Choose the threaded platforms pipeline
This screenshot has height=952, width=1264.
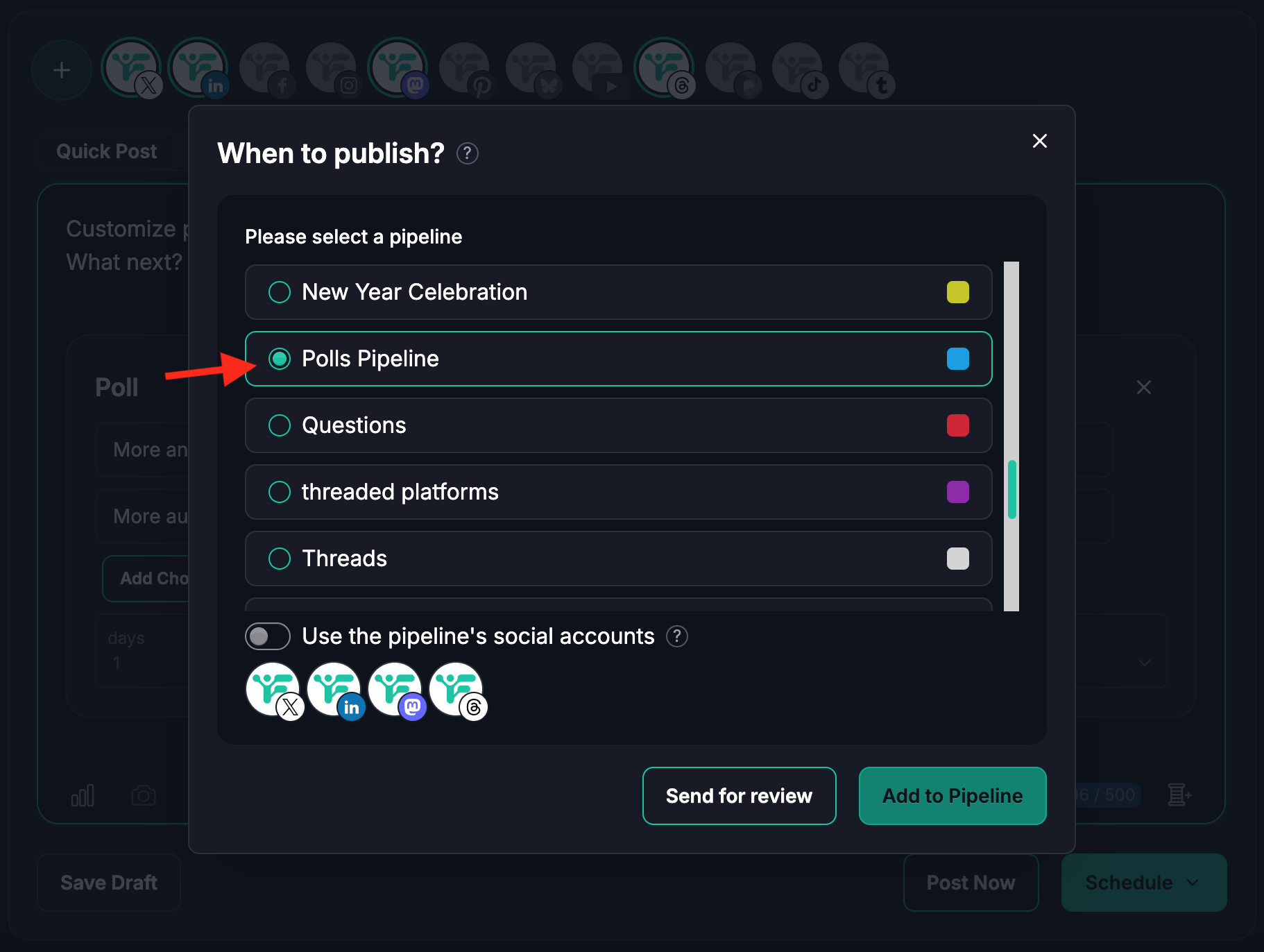pyautogui.click(x=280, y=492)
